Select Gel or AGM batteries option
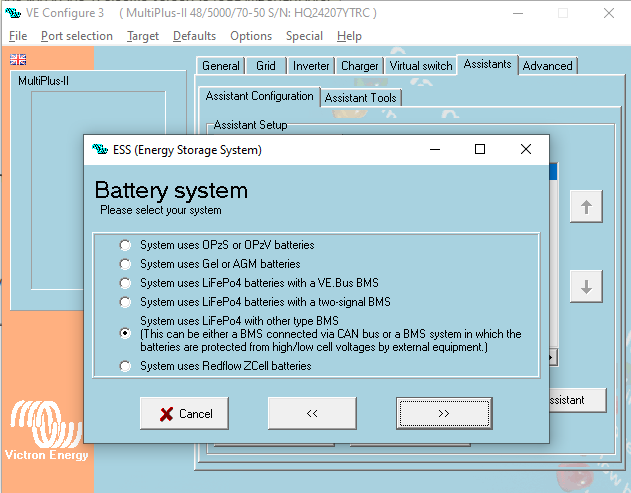 (125, 264)
